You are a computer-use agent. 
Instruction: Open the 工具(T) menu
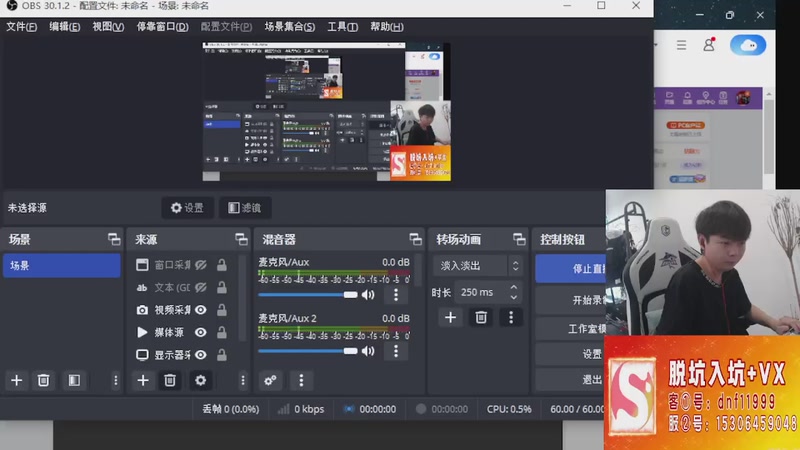pos(342,27)
